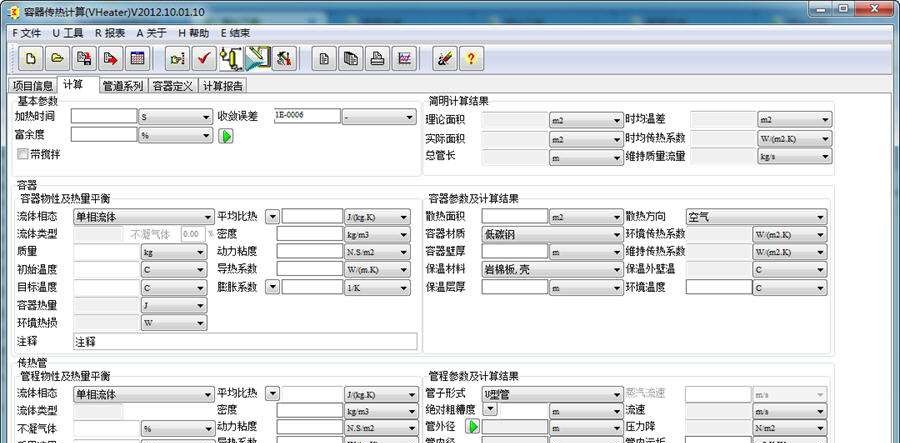Open small arrow button beside 绝对粗糙度
Screen dimensions: 900x443
click(490, 409)
